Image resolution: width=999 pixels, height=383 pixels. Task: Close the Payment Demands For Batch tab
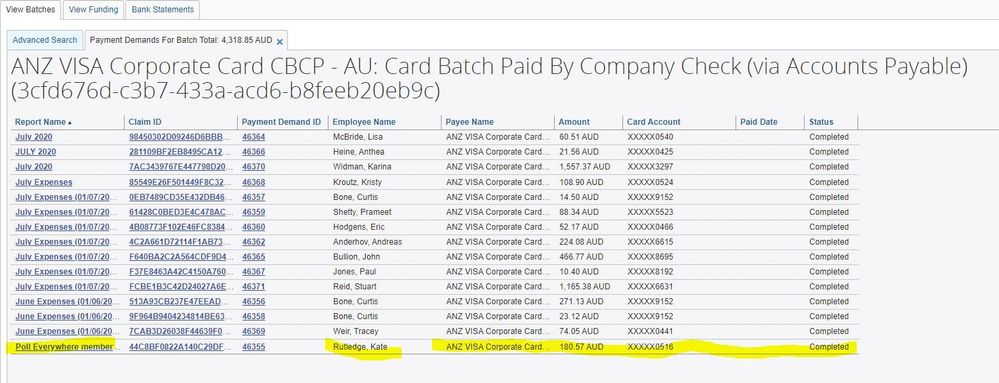click(x=280, y=41)
